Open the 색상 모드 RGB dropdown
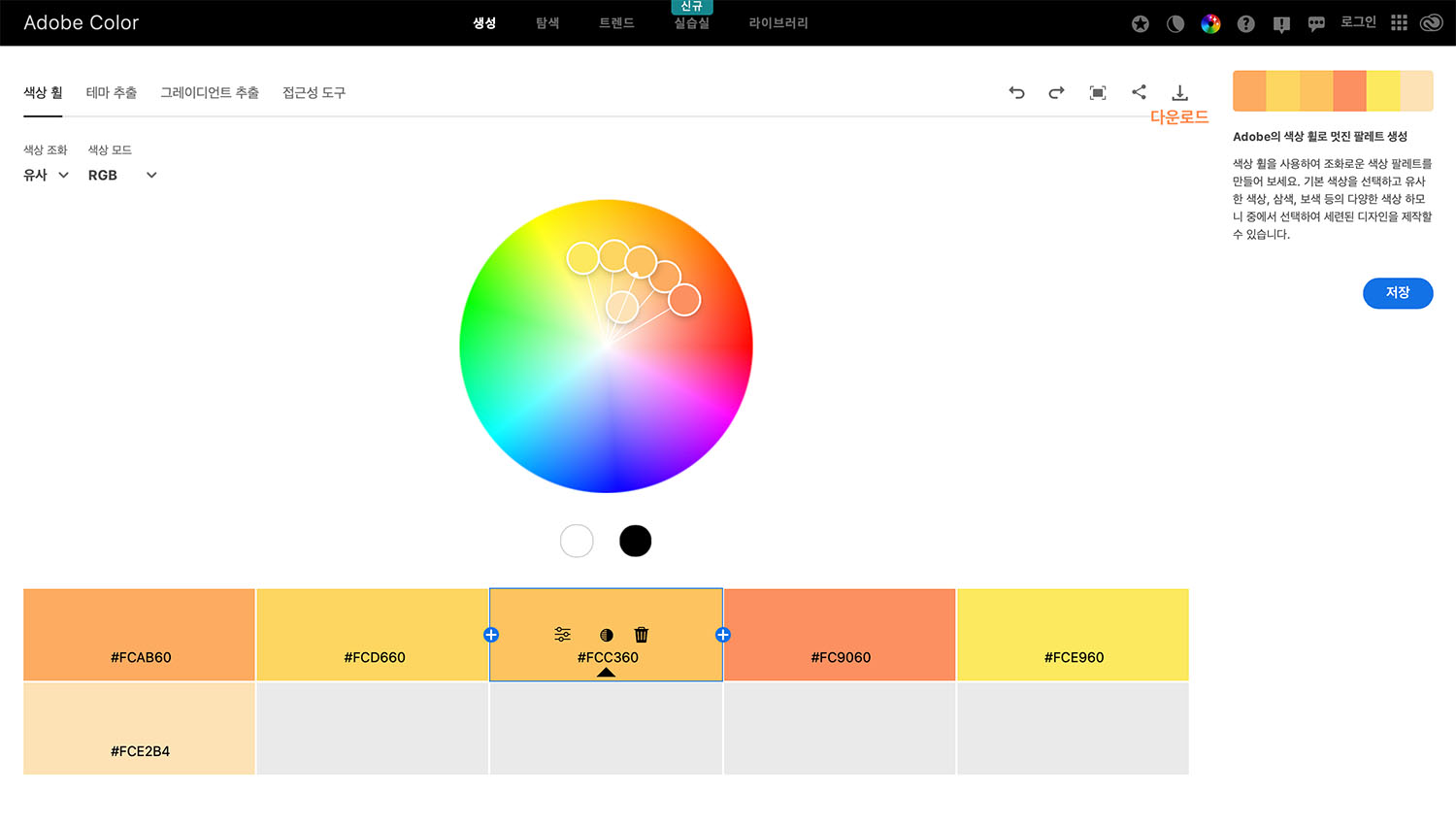Image resolution: width=1456 pixels, height=826 pixels. tap(122, 175)
